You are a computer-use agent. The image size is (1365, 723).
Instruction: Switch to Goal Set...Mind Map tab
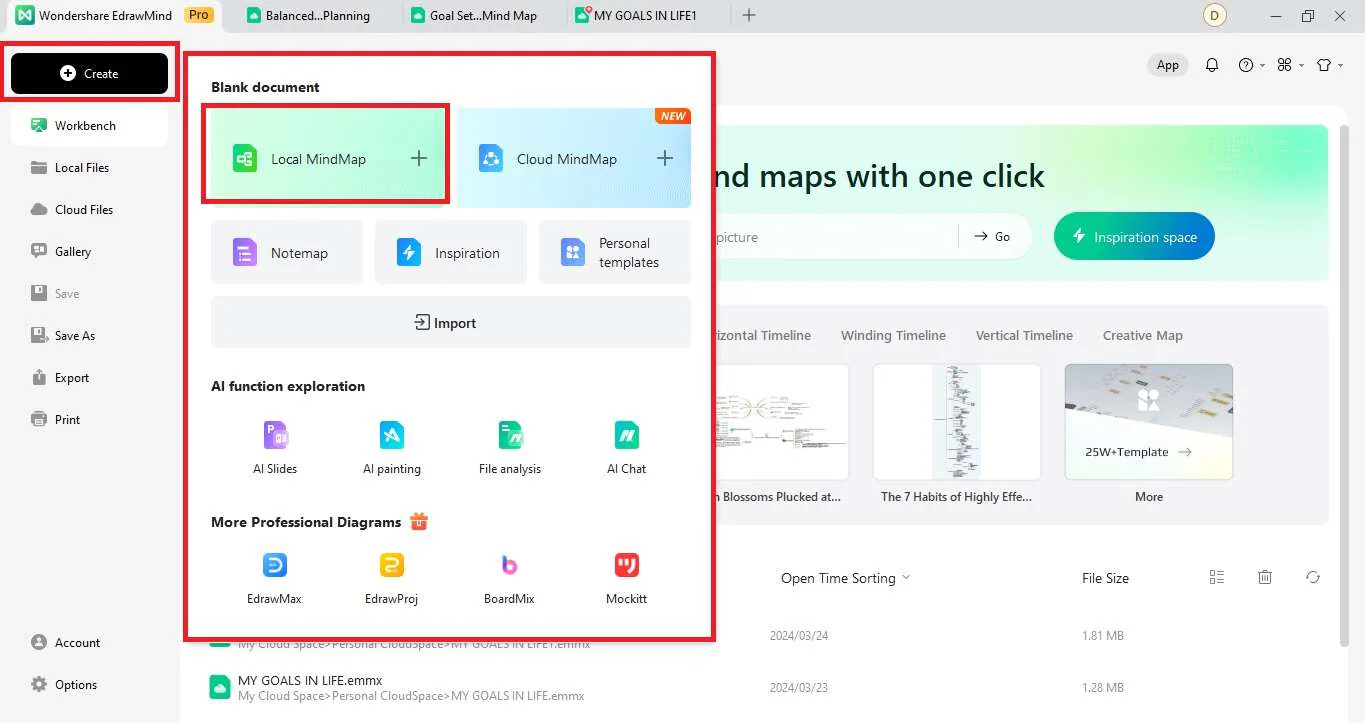coord(485,15)
